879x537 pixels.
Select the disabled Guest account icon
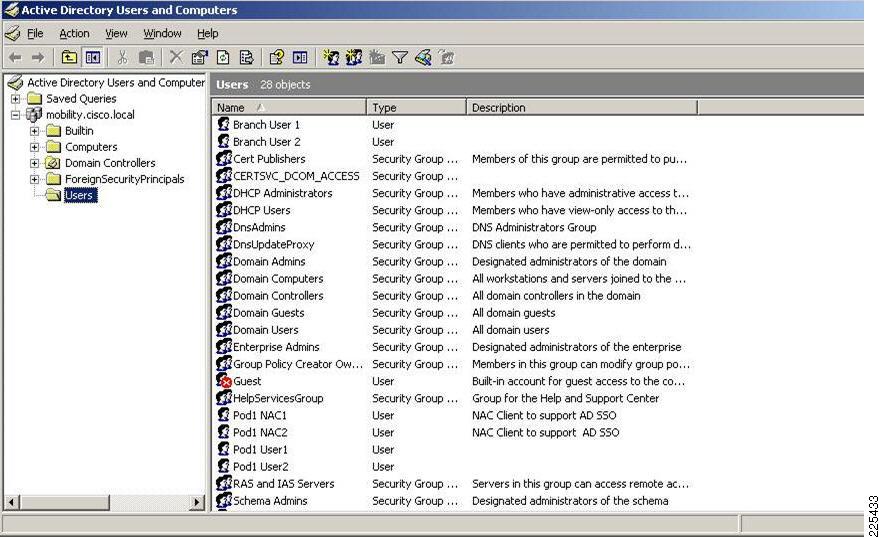click(224, 381)
